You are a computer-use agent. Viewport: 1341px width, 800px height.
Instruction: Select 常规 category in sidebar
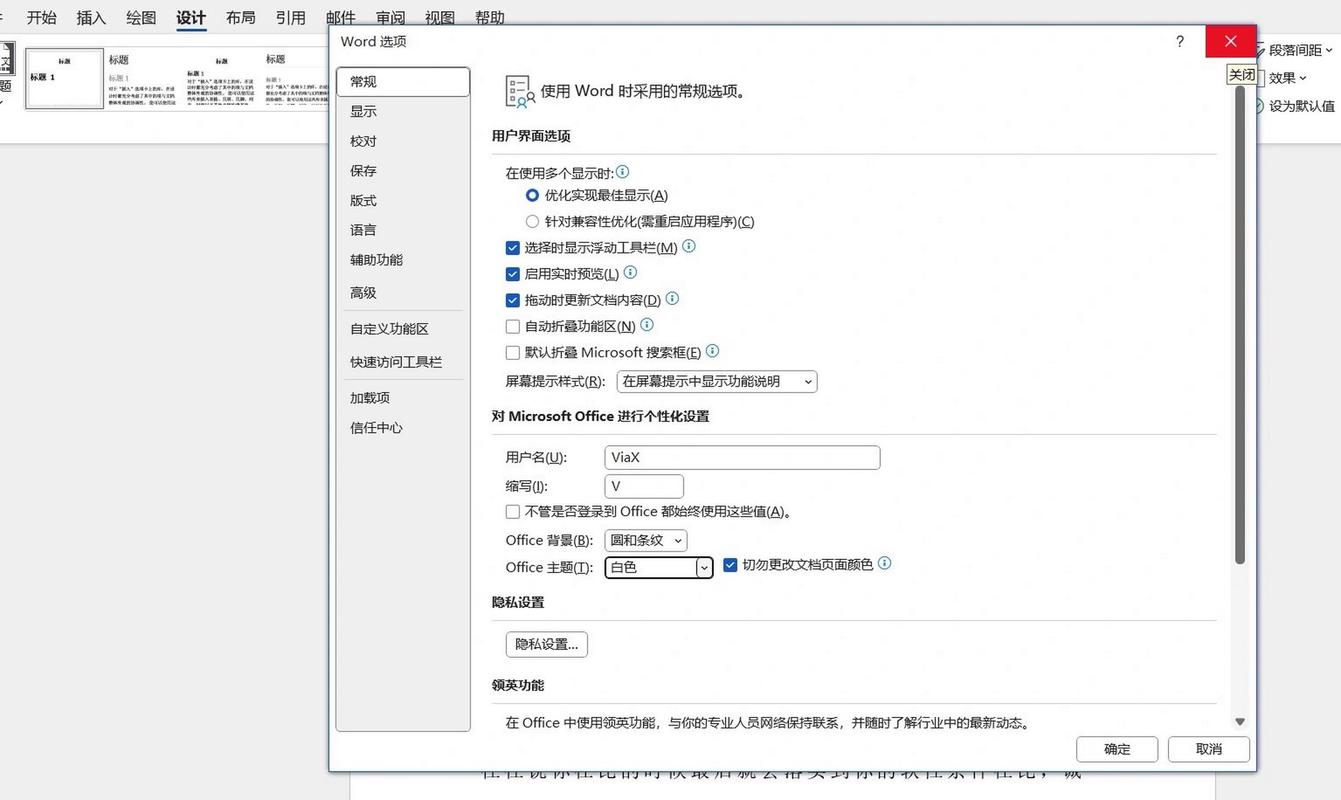403,82
